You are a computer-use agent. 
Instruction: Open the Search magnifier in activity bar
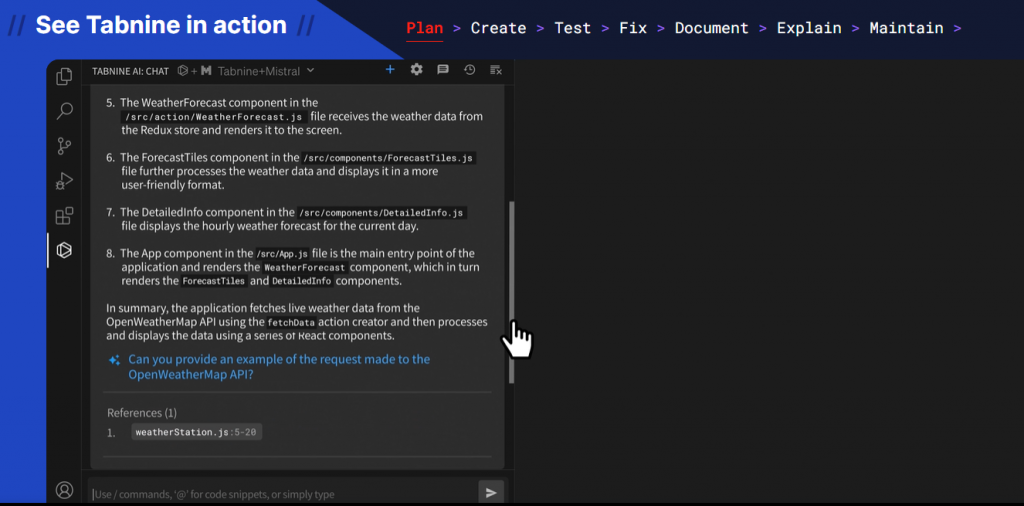64,111
